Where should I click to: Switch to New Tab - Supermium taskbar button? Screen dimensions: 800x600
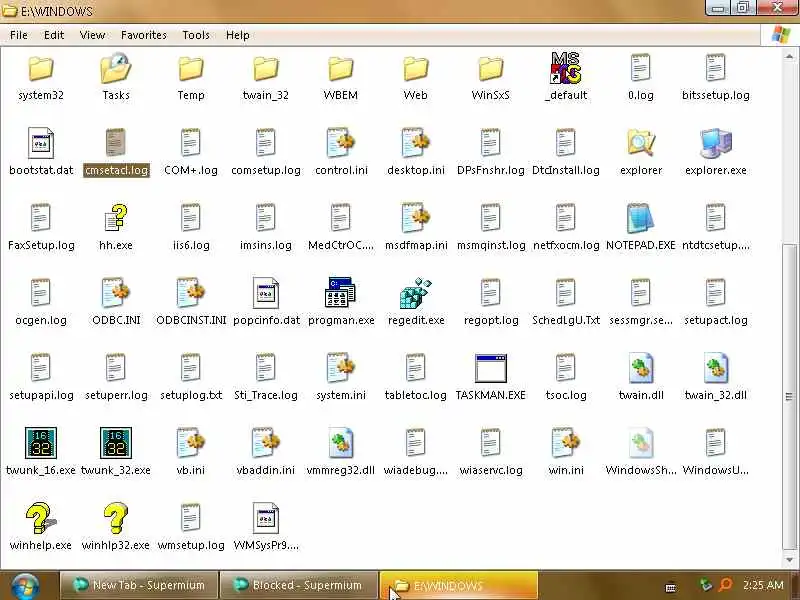click(x=138, y=585)
